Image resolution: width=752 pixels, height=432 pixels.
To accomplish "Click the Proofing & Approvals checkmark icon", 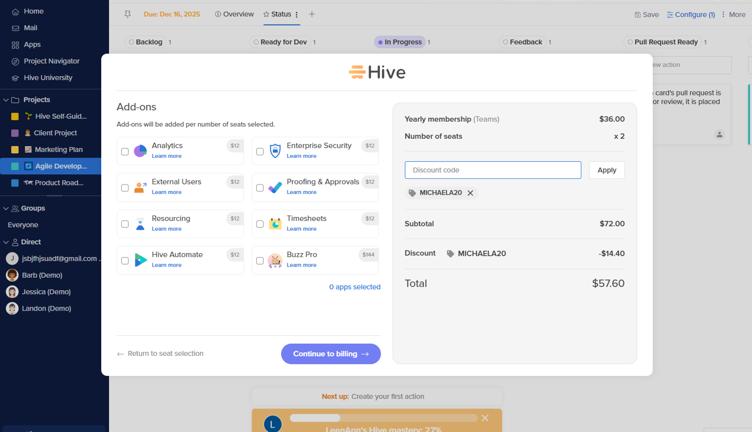I will pos(275,187).
